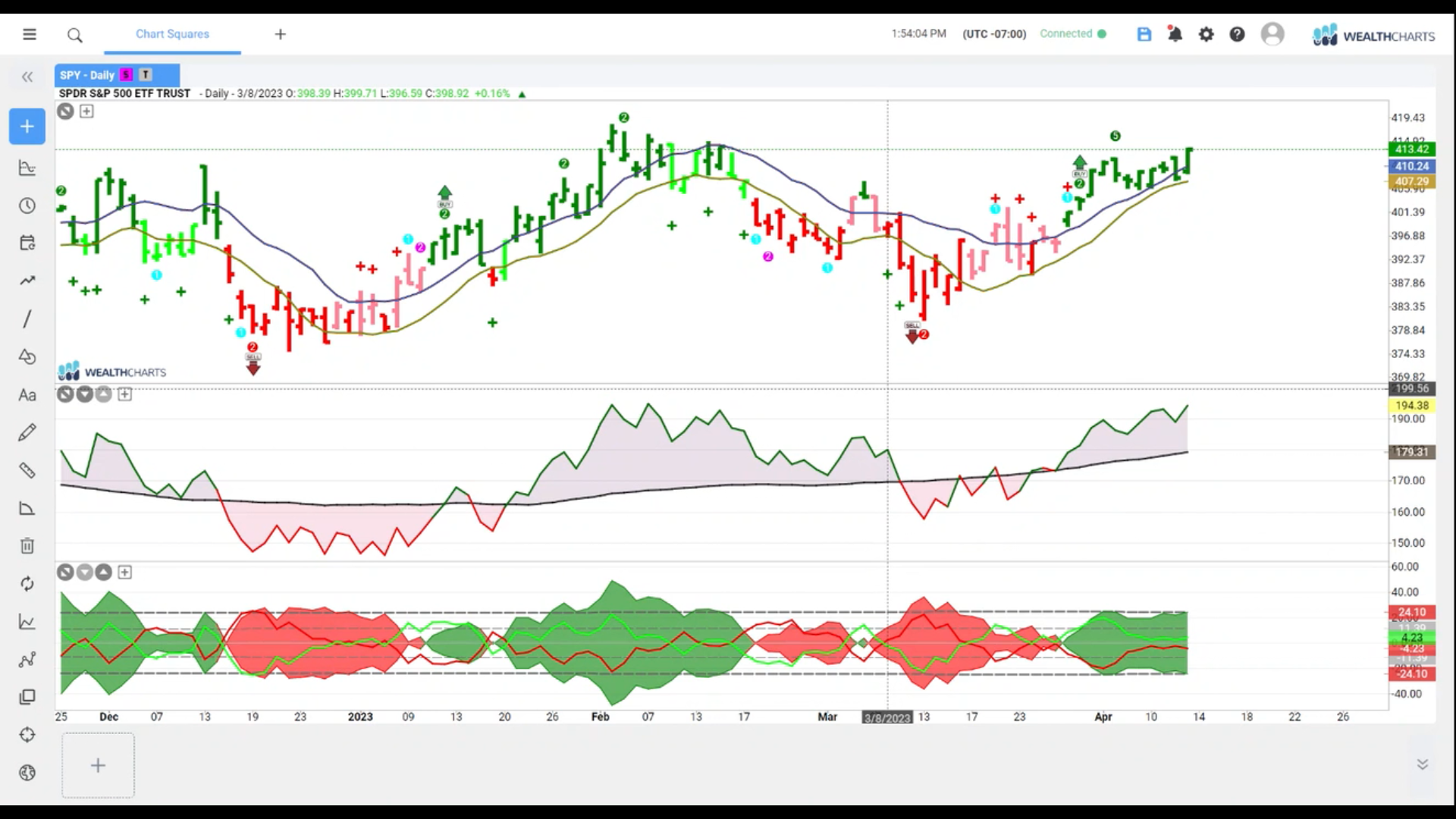The image size is (1456, 819).
Task: Click the trash delete drawings icon
Action: point(27,546)
